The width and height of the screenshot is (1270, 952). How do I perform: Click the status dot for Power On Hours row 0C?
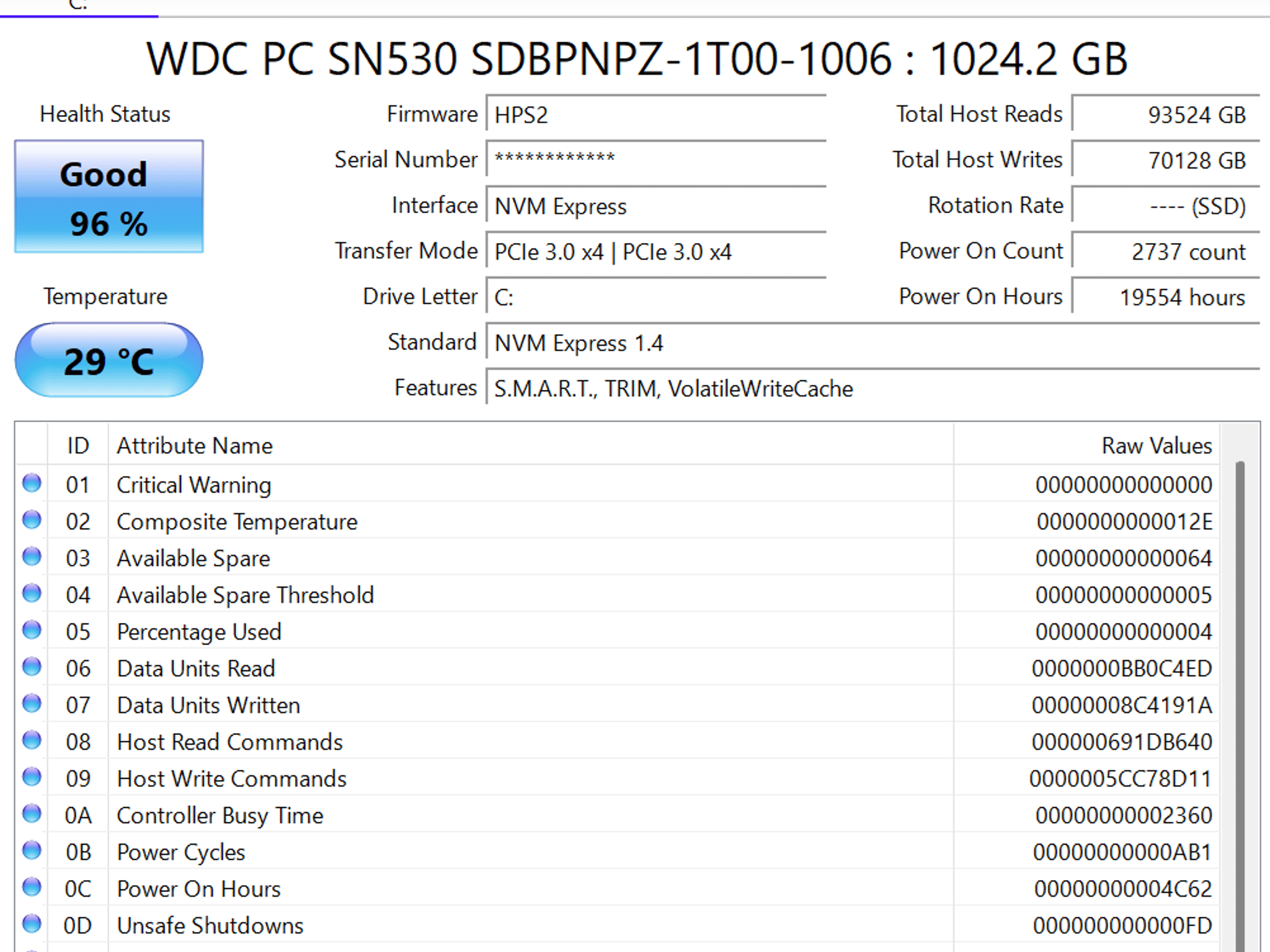pyautogui.click(x=32, y=887)
